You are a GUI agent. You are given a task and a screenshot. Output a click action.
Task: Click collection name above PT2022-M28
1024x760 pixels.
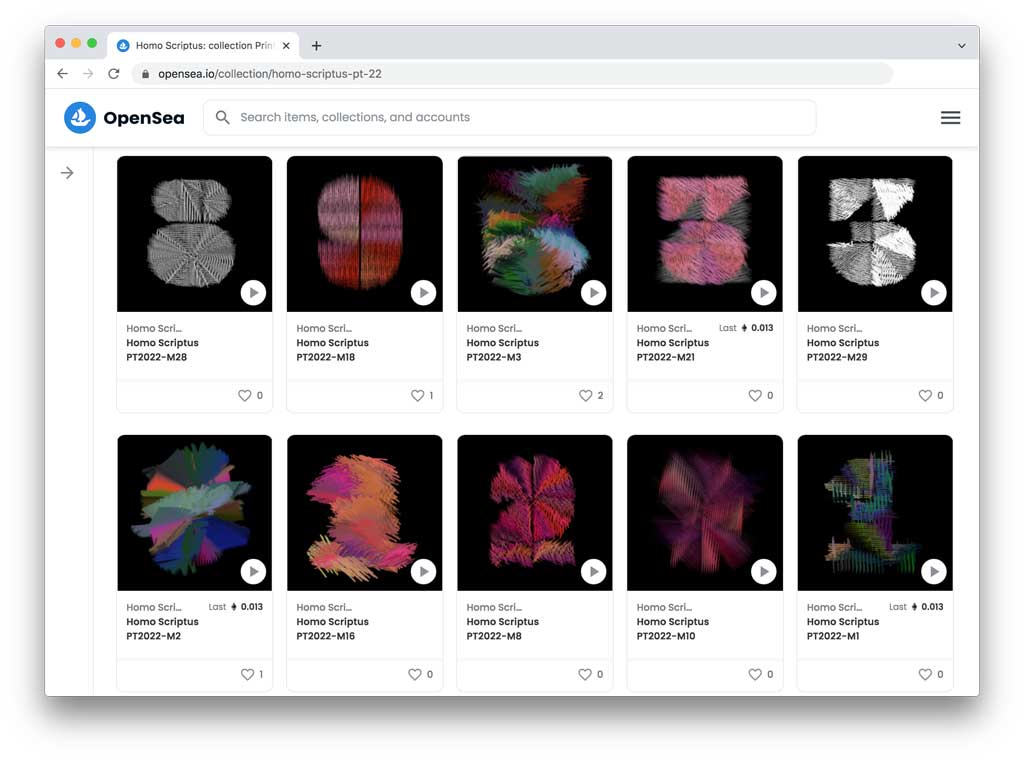[154, 328]
